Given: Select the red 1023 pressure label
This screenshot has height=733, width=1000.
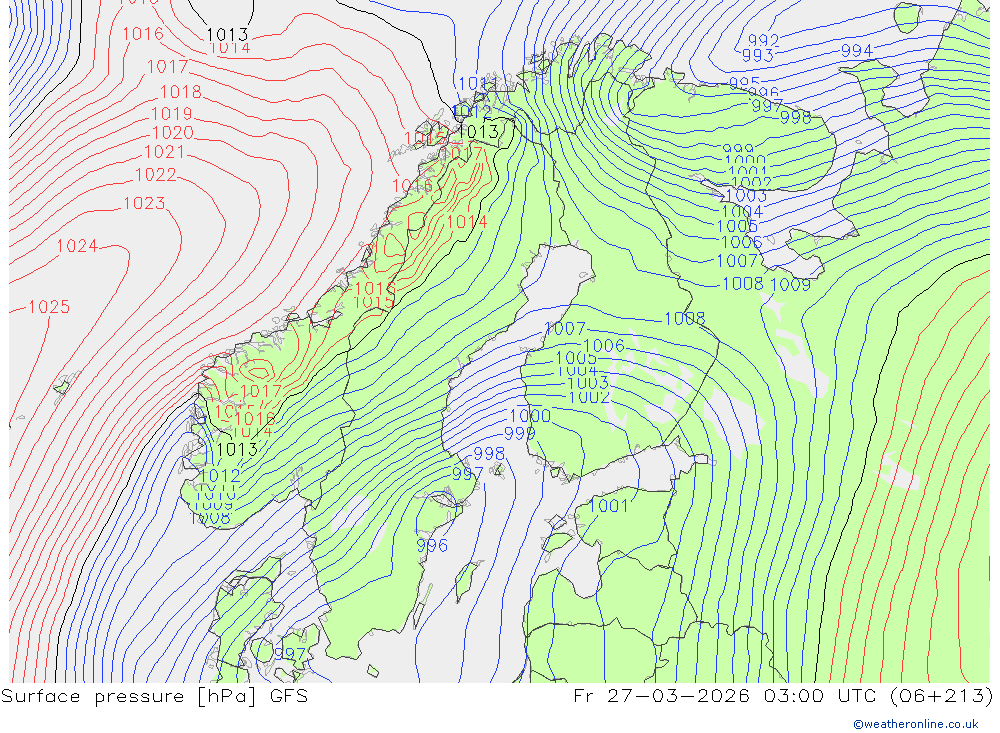Looking at the screenshot, I should click(144, 204).
